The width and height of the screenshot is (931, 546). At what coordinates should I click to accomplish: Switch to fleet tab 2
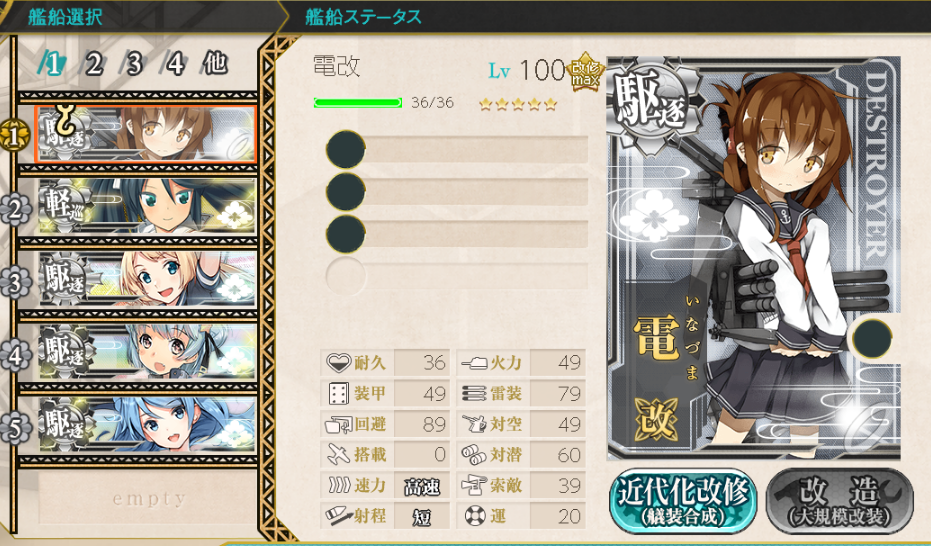[93, 63]
